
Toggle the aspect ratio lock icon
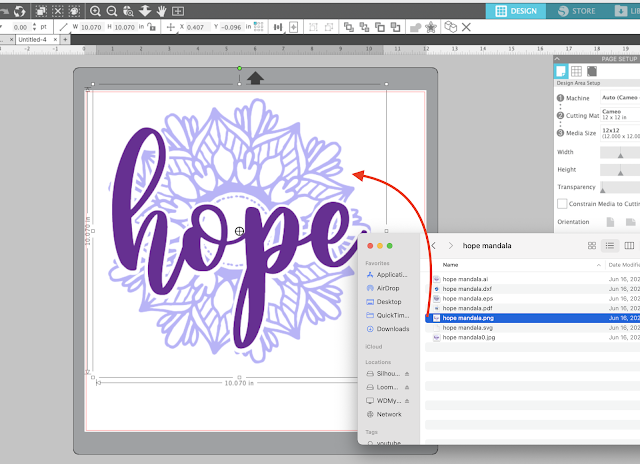pyautogui.click(x=151, y=27)
